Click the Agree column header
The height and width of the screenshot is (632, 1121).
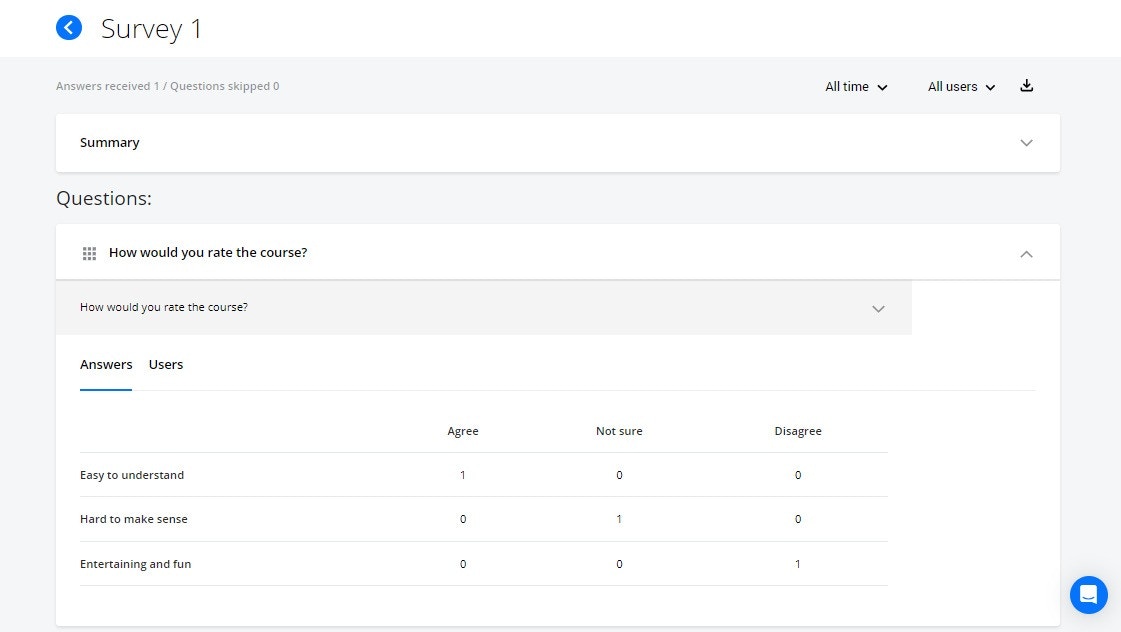[x=463, y=431]
